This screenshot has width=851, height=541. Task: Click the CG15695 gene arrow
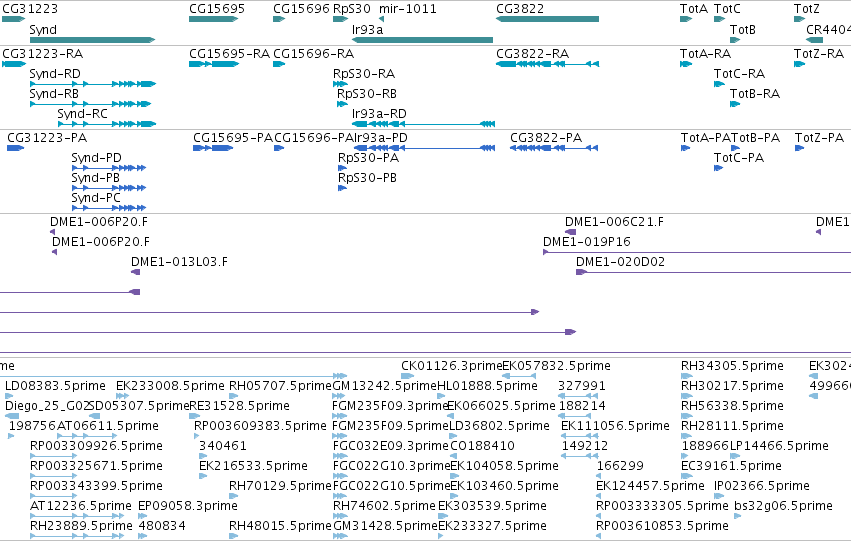(x=213, y=19)
